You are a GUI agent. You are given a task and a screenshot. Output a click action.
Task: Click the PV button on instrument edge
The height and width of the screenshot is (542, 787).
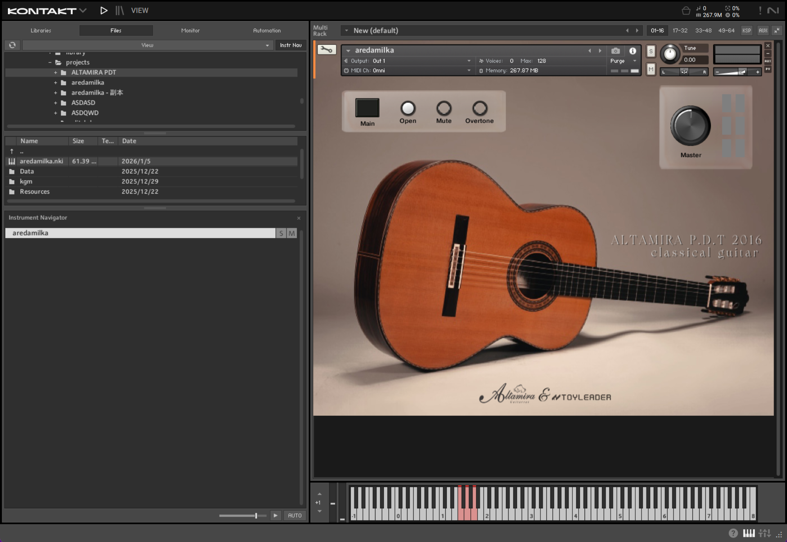767,69
